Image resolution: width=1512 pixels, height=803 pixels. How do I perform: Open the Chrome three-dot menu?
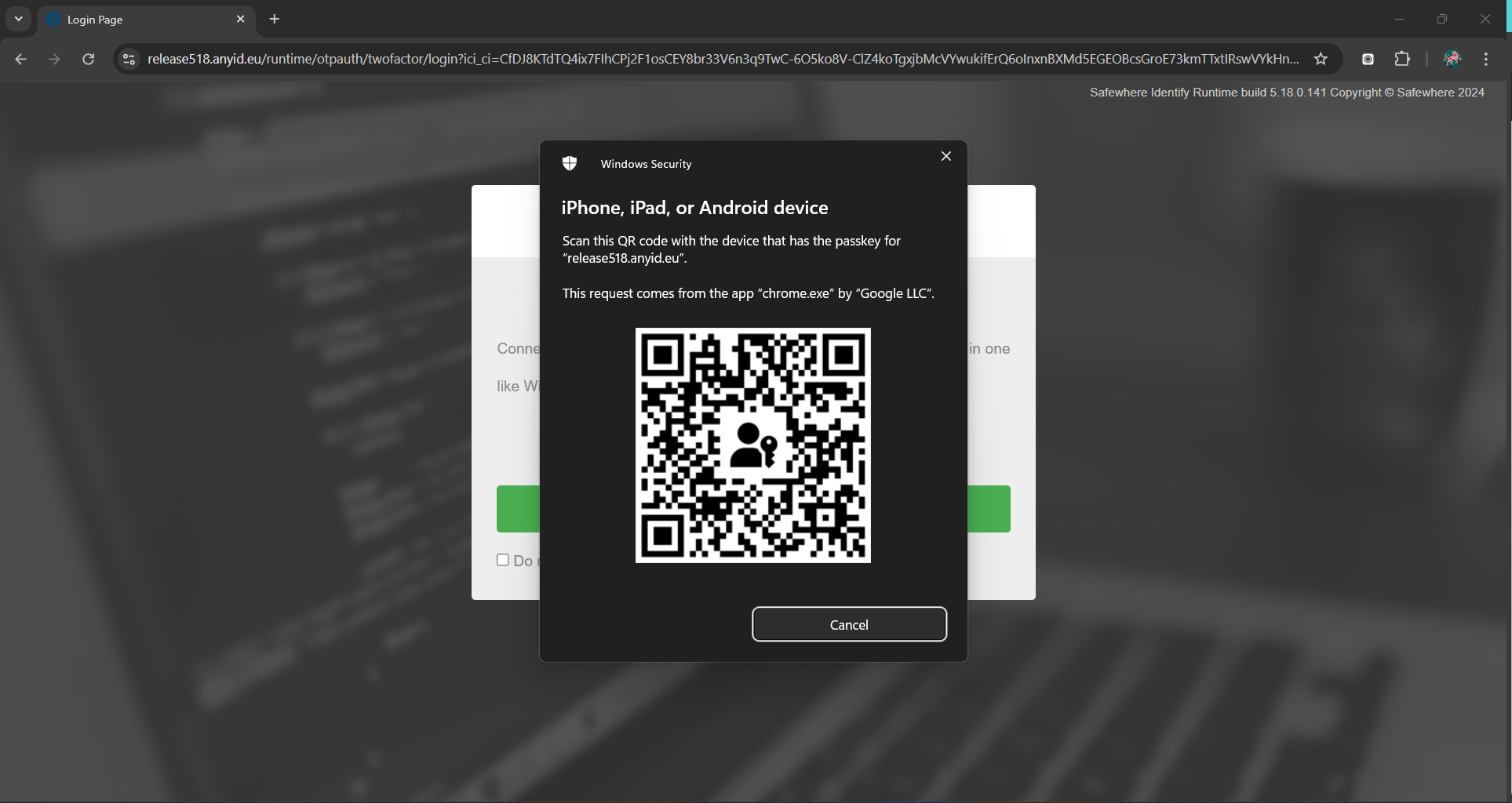click(x=1486, y=59)
